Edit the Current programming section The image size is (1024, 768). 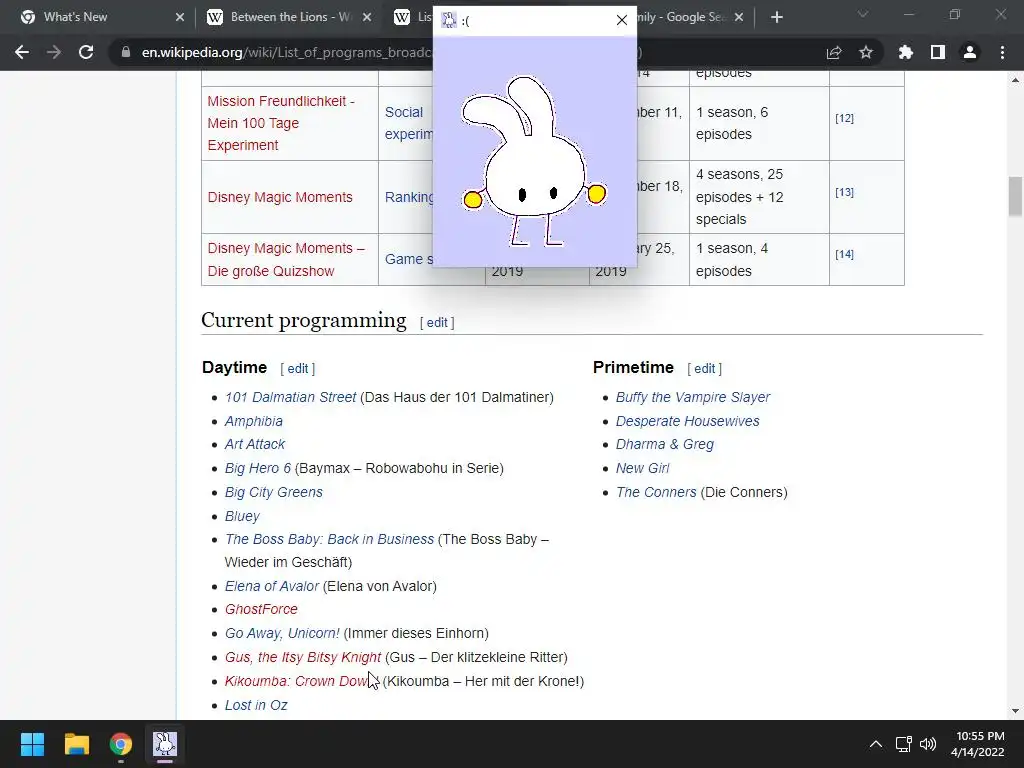pyautogui.click(x=437, y=323)
